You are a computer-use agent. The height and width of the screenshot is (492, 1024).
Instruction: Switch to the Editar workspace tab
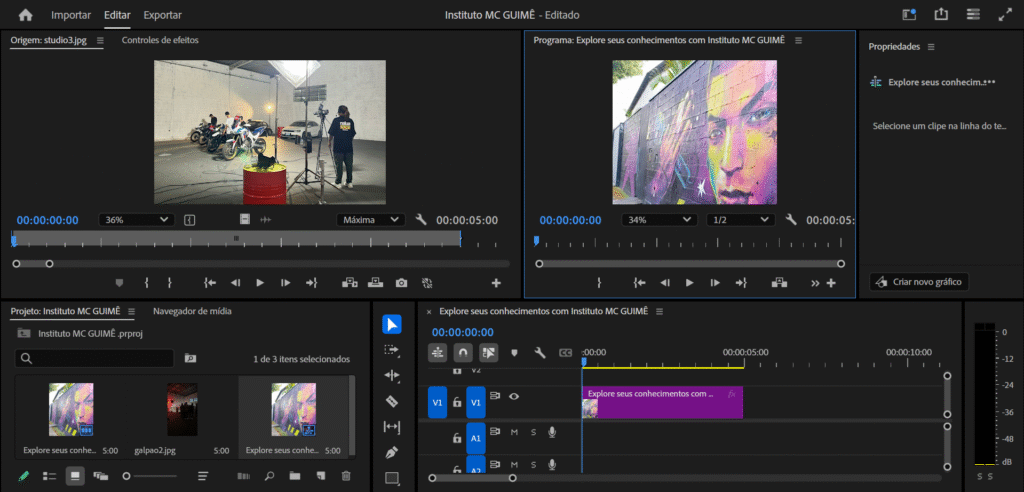(x=118, y=14)
